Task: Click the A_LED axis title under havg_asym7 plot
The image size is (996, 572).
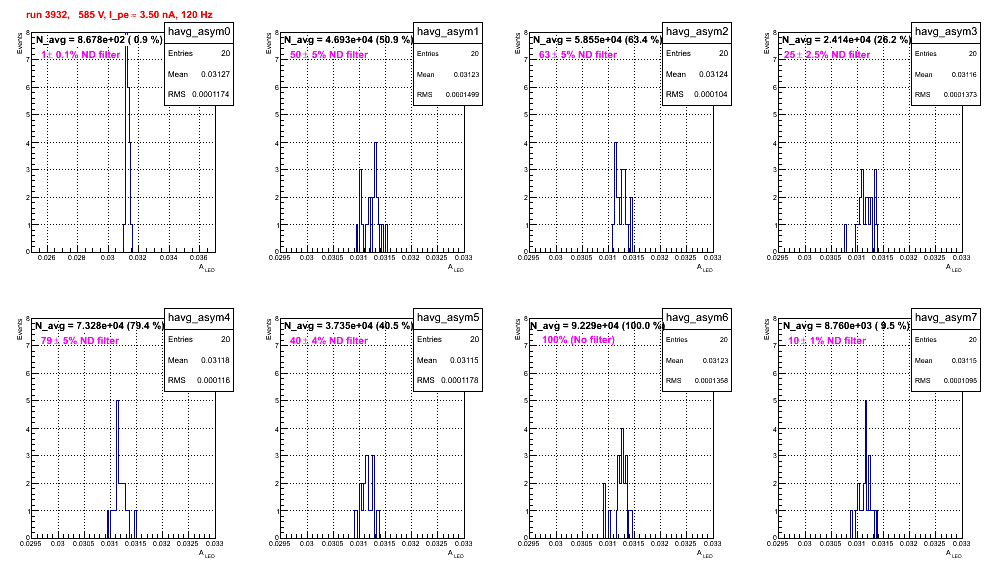Action: tap(954, 554)
